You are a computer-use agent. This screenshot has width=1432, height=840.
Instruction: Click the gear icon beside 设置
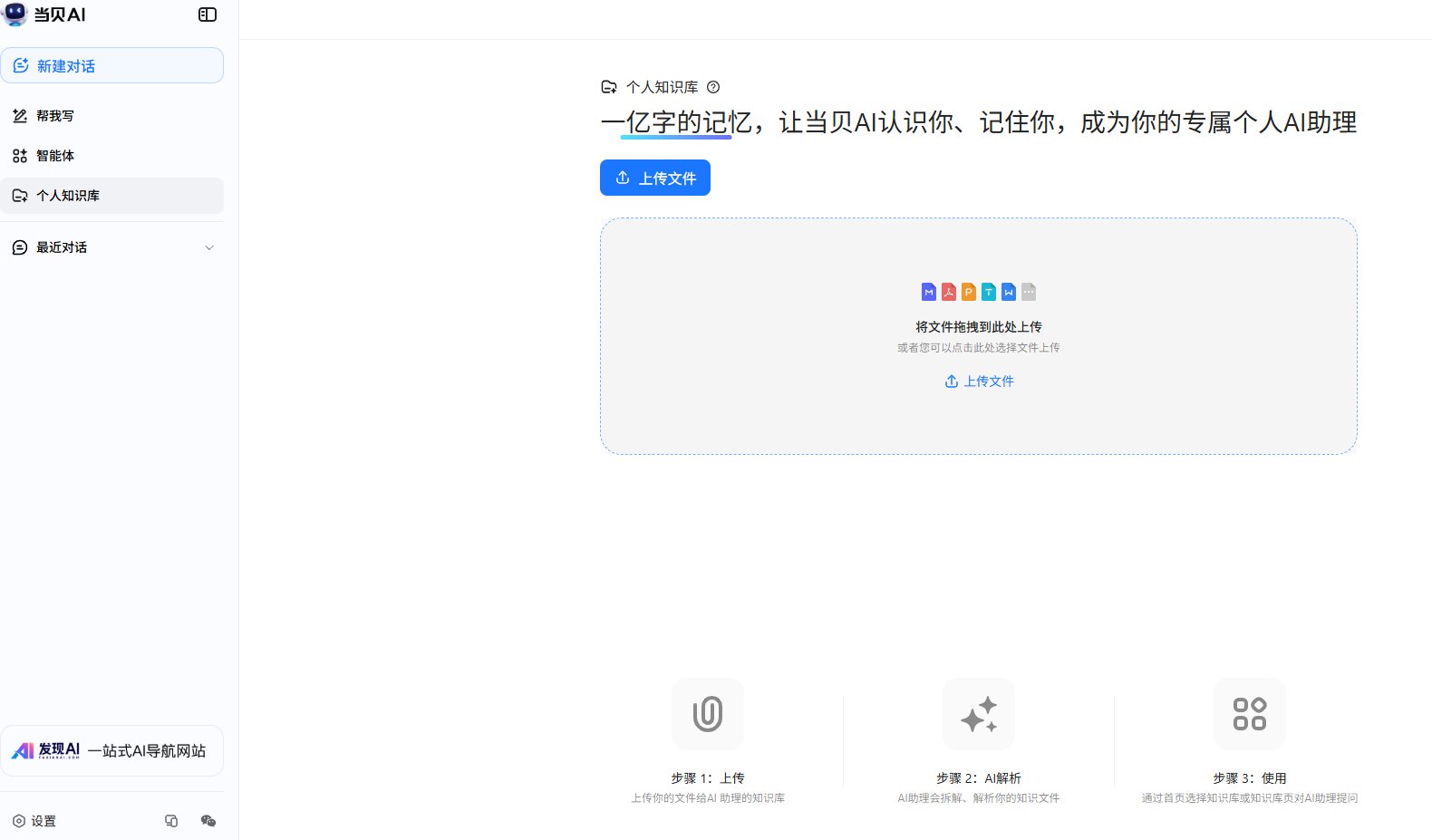[19, 821]
